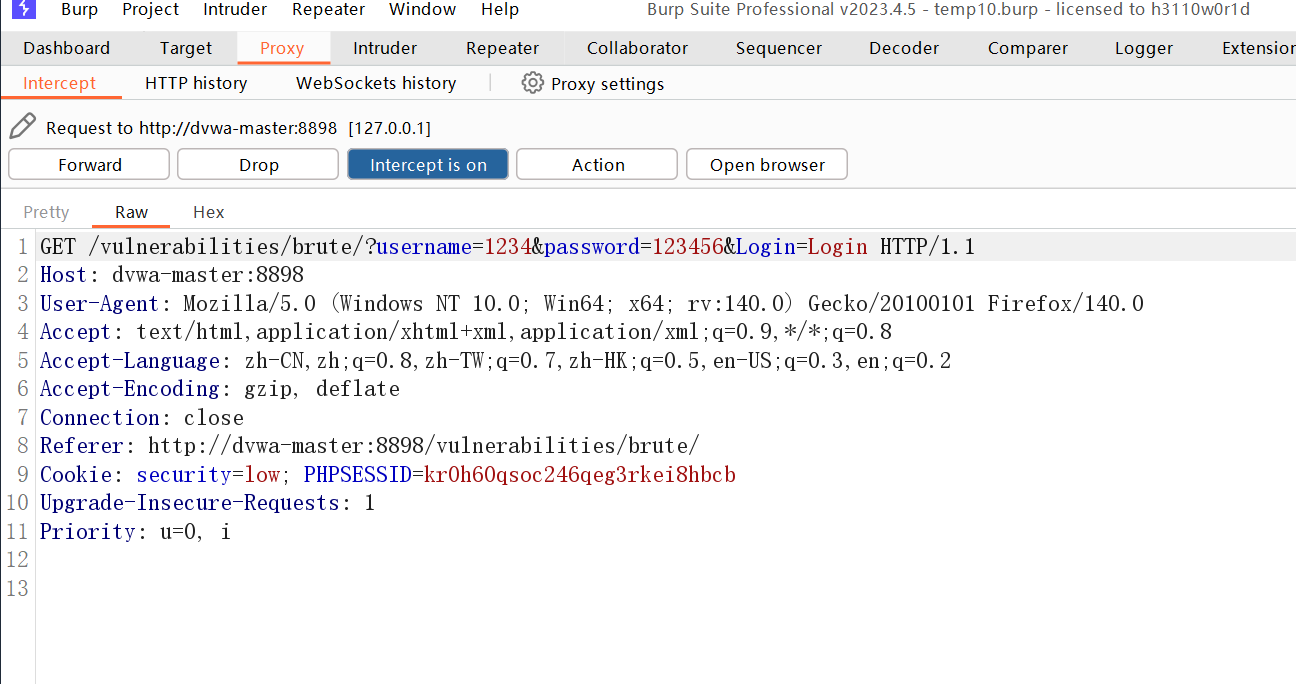Click the Priority header line
This screenshot has width=1296, height=684.
point(136,532)
